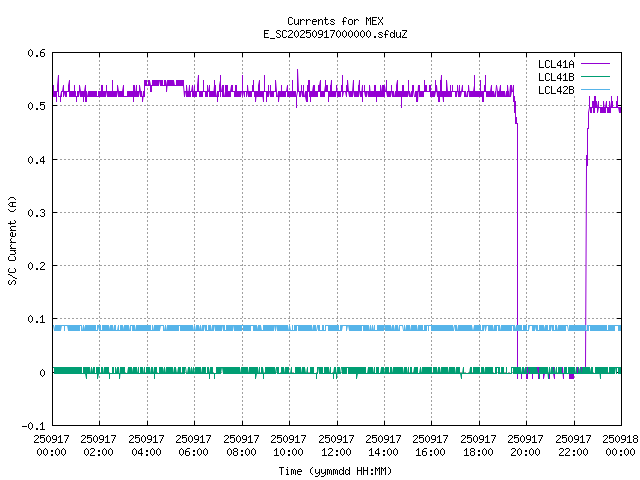Click the 'S/C Current (A)' y-axis label

tap(13, 240)
